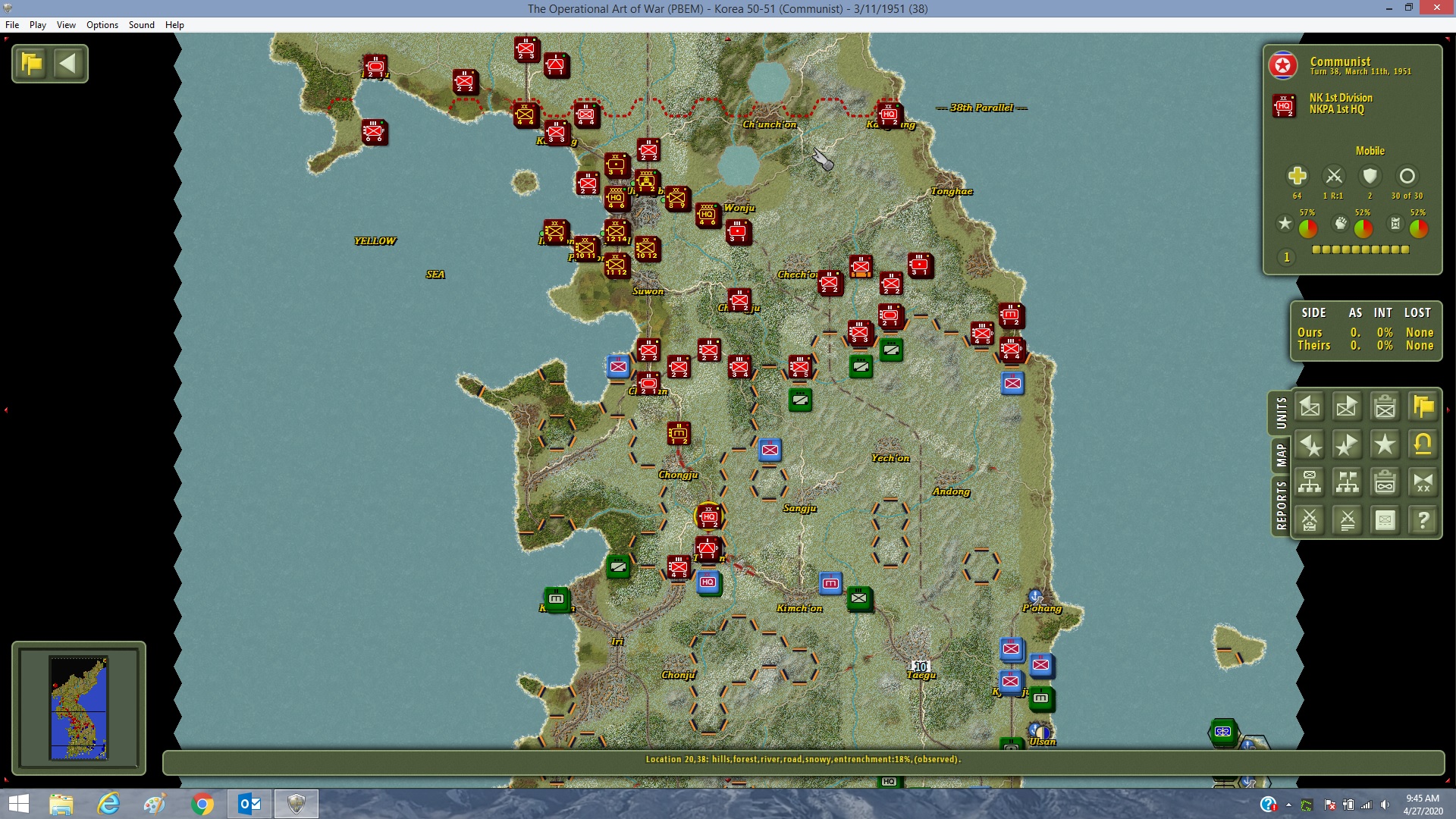The width and height of the screenshot is (1456, 819).
Task: Select the highlighted HQ unit on map
Action: point(709,516)
